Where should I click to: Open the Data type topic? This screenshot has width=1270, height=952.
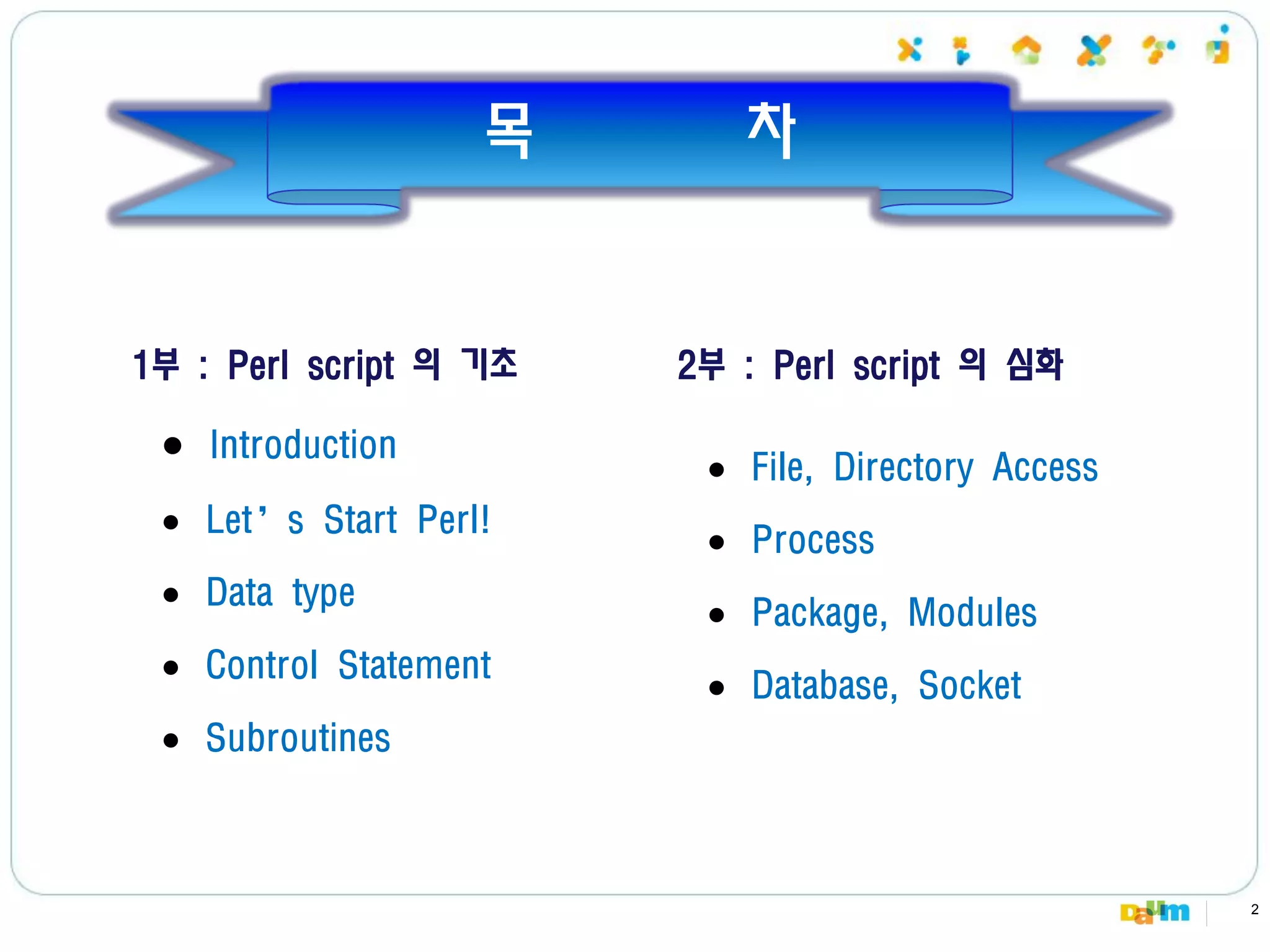280,593
